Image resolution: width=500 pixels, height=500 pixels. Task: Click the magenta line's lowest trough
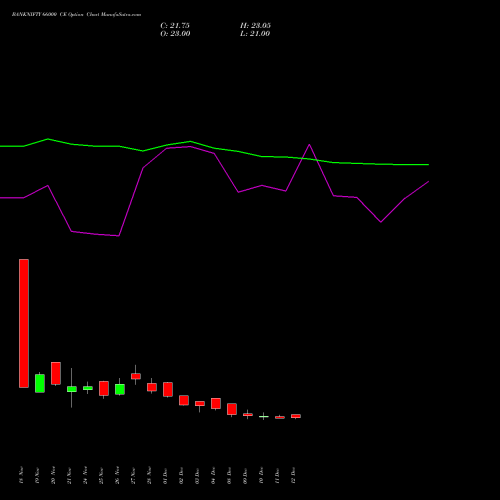point(119,236)
